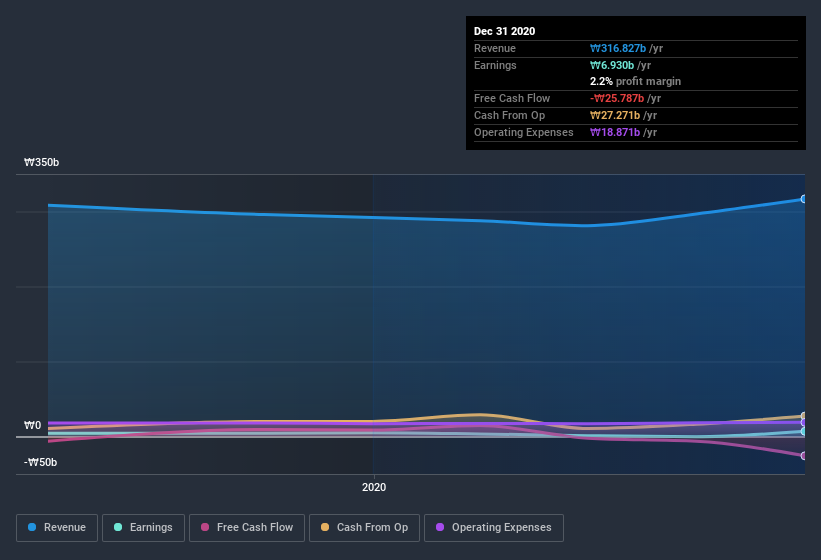The width and height of the screenshot is (821, 560).
Task: Click the ₩0 y-axis label
Action: [32, 425]
